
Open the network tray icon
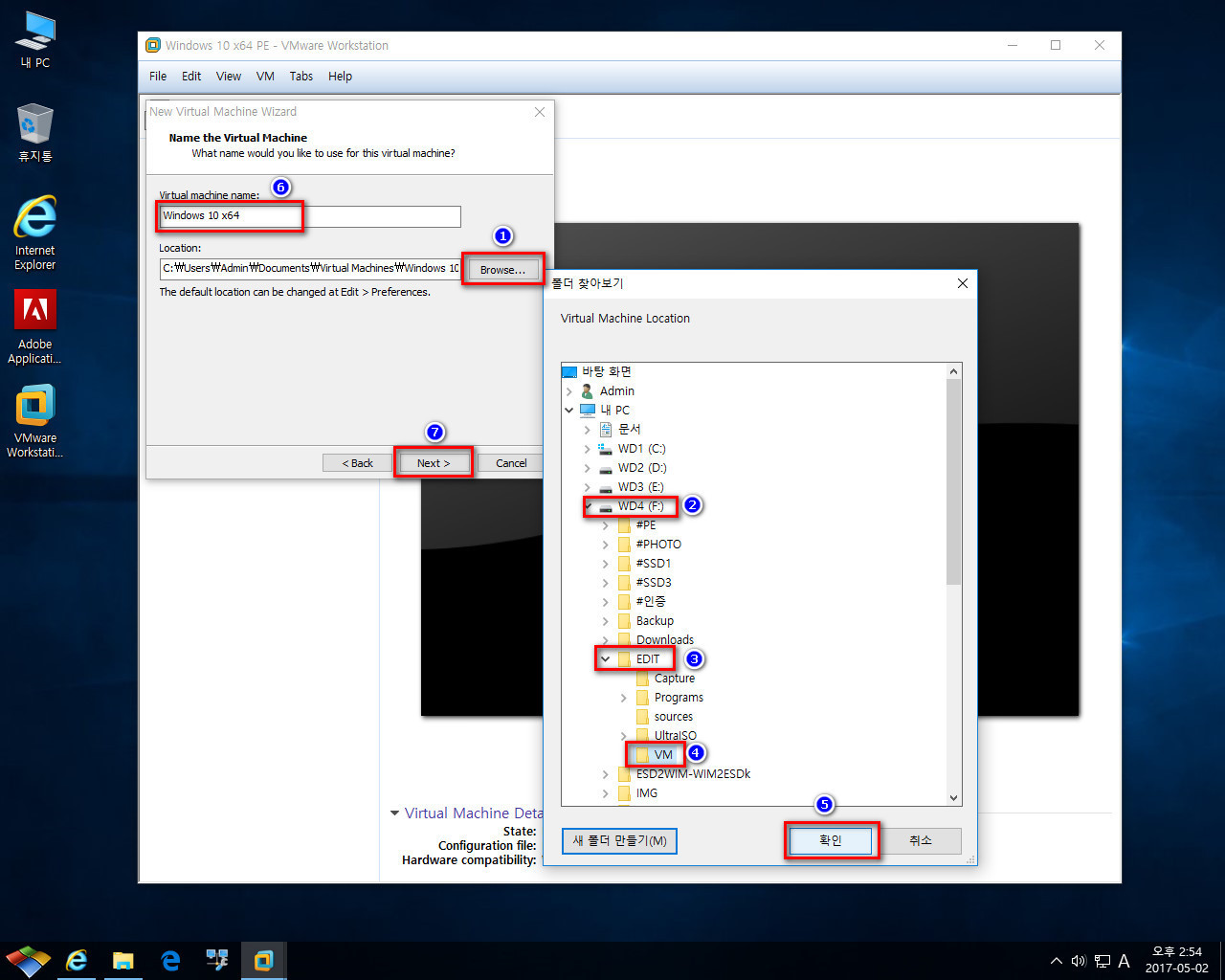click(x=1102, y=961)
